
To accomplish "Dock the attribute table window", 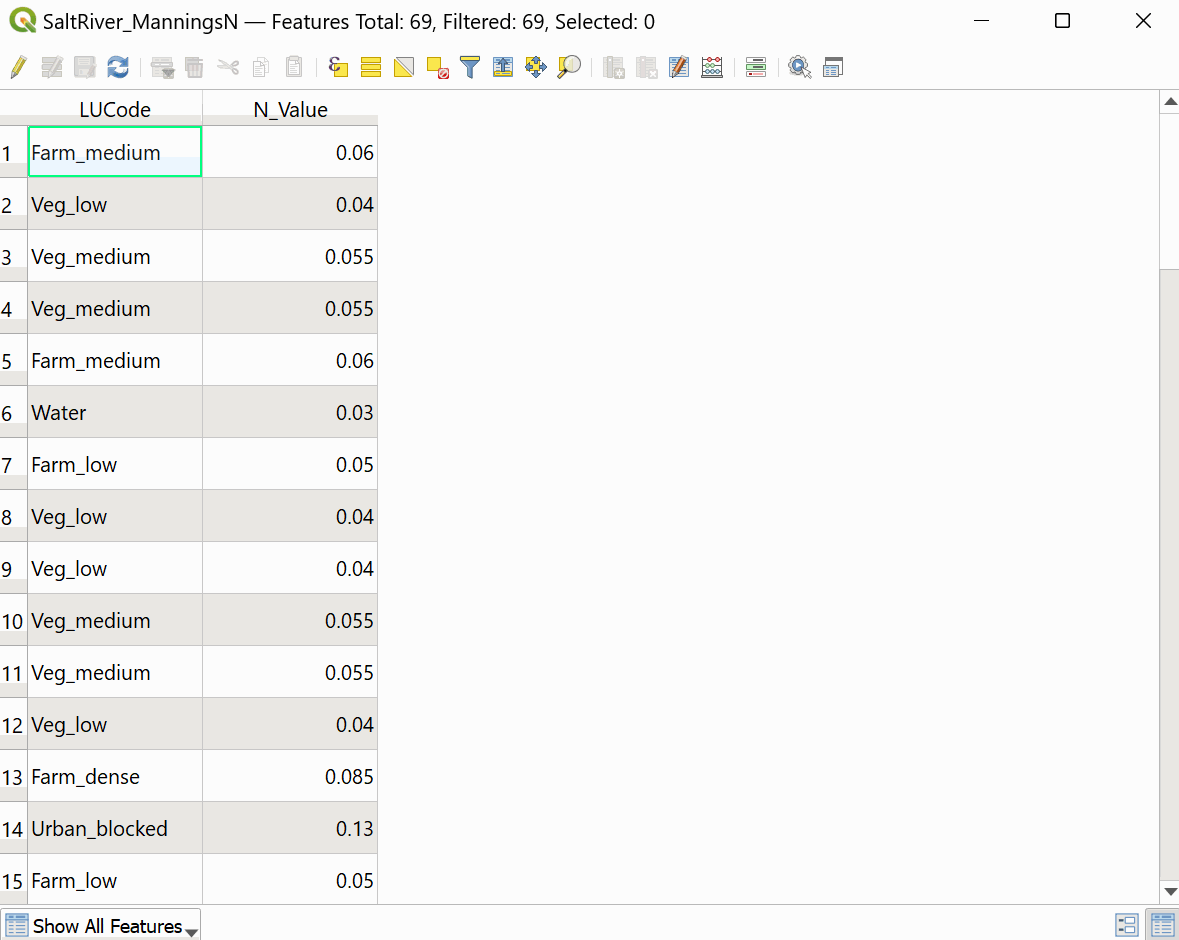I will [833, 67].
